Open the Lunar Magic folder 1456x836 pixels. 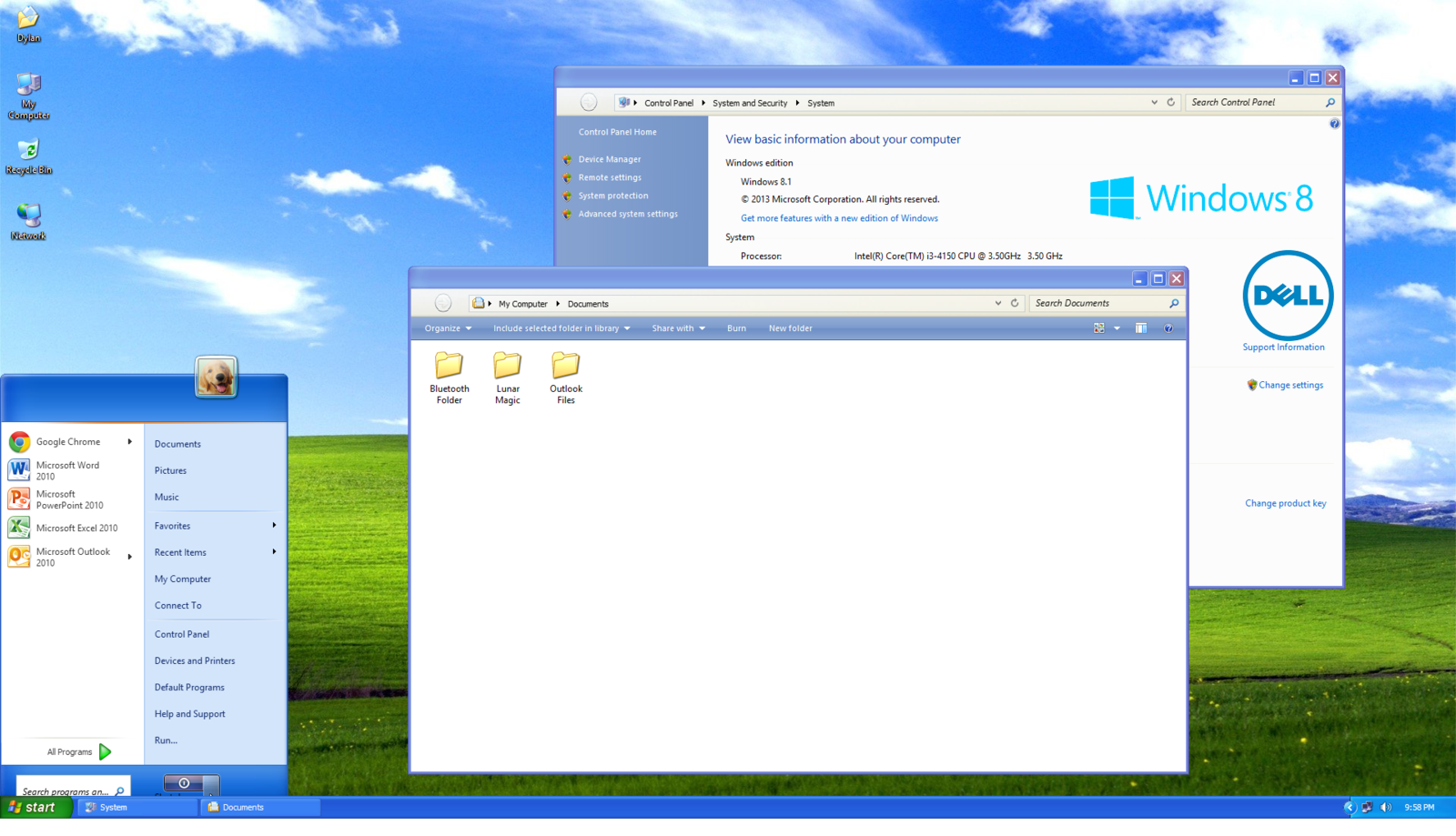click(508, 378)
